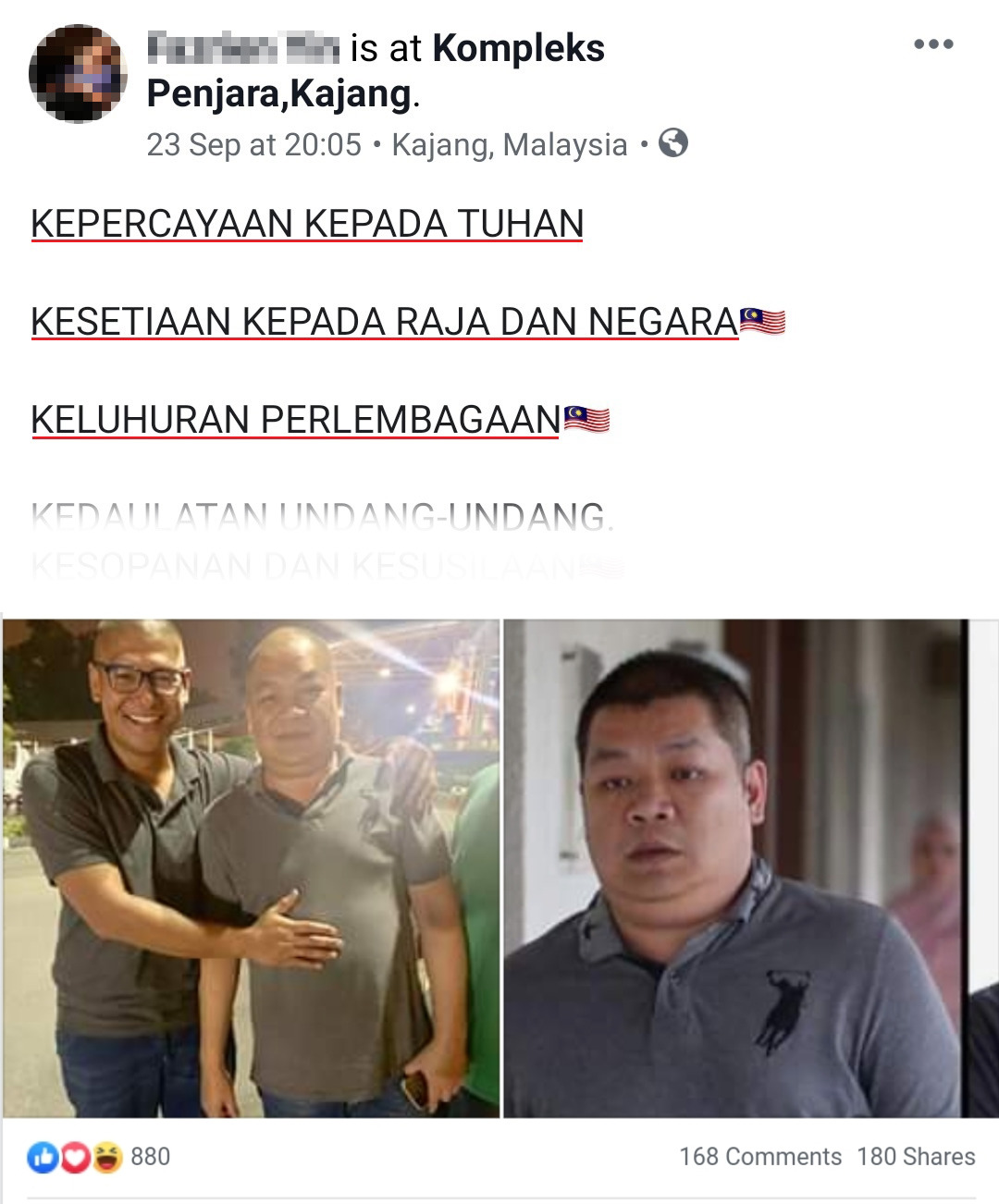This screenshot has width=999, height=1204.
Task: Open the left photo of two men
Action: click(251, 867)
